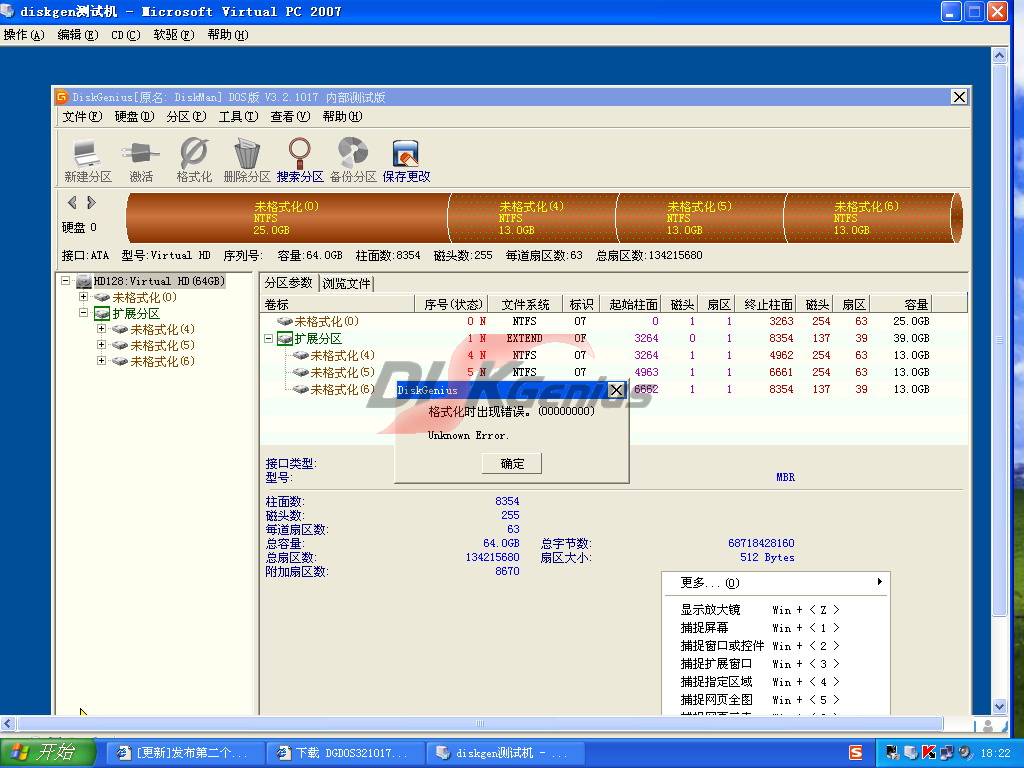Image resolution: width=1024 pixels, height=768 pixels.
Task: Select 未格式化(5) segment in disk bar
Action: [x=699, y=217]
